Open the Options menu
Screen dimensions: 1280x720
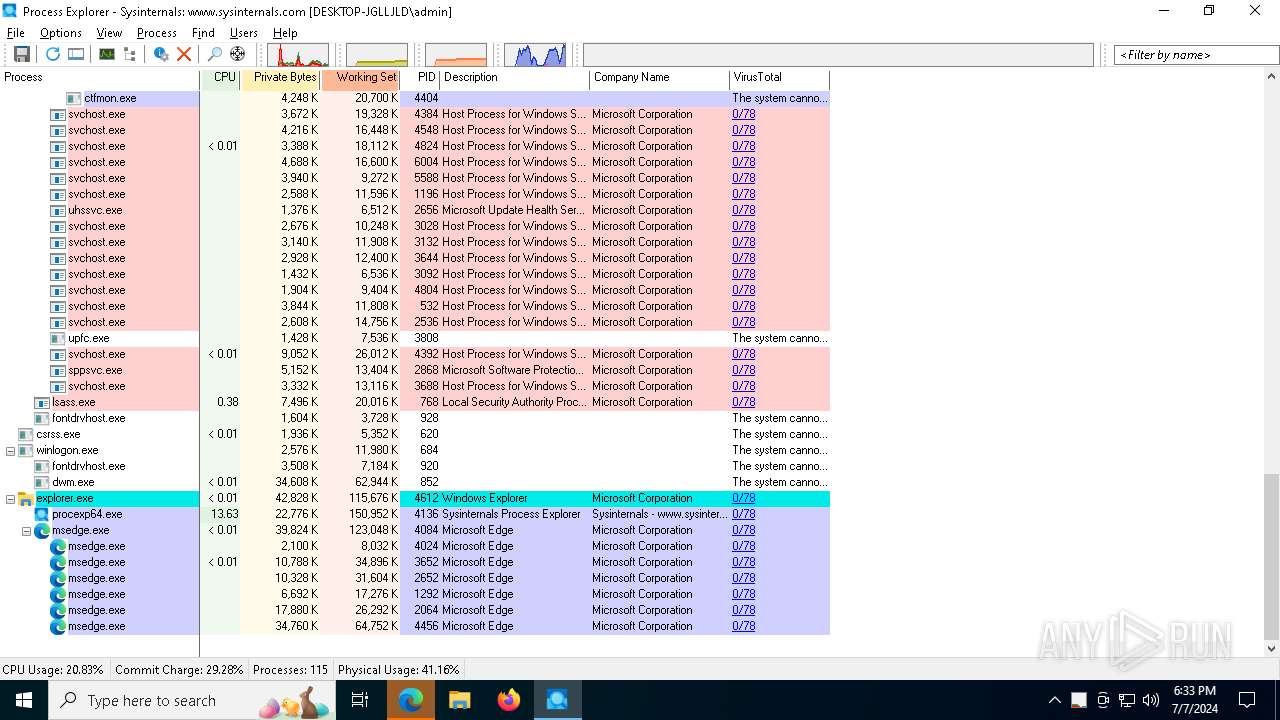click(x=61, y=33)
